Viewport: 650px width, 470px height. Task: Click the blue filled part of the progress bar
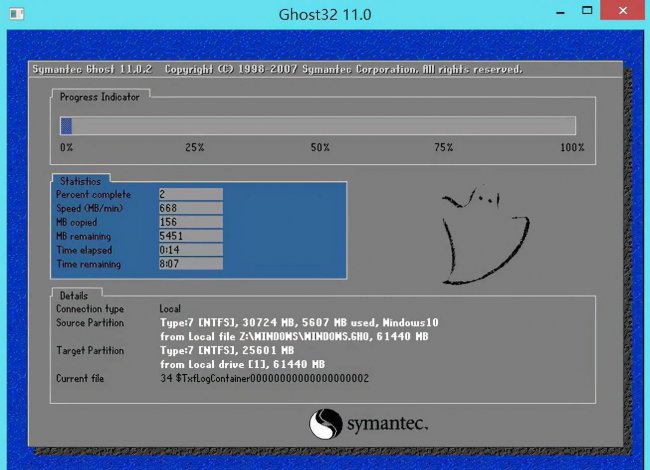point(66,126)
